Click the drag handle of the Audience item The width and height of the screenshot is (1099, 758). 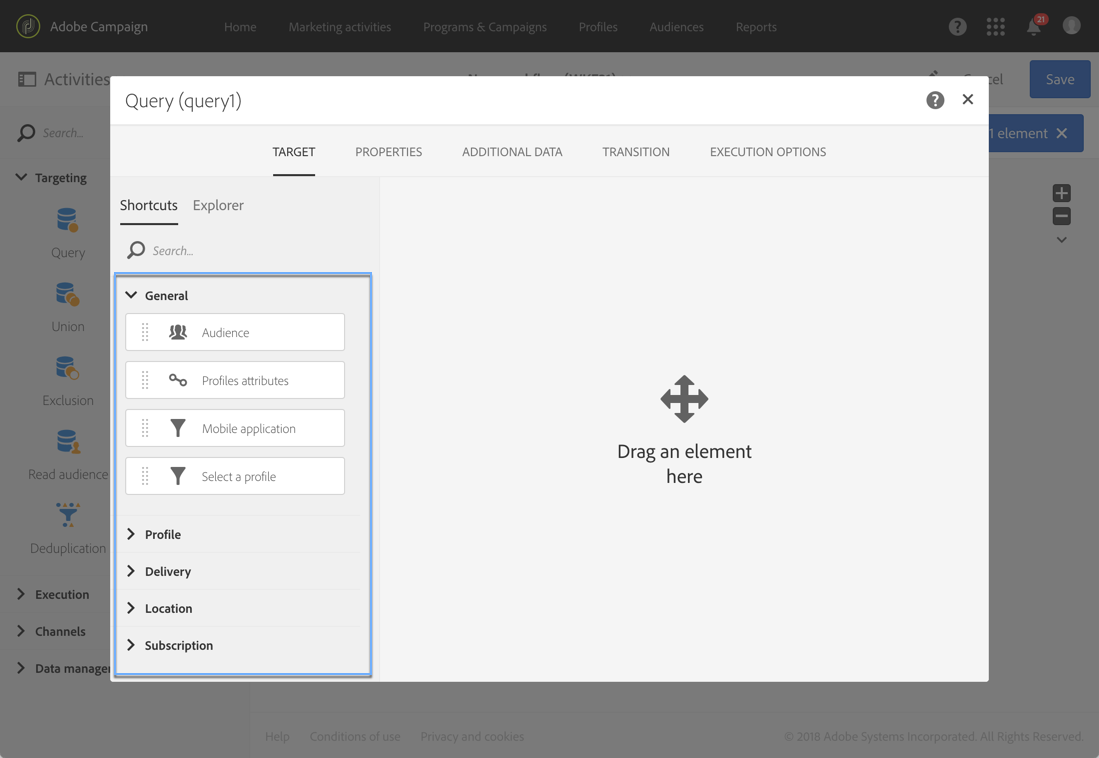click(145, 332)
